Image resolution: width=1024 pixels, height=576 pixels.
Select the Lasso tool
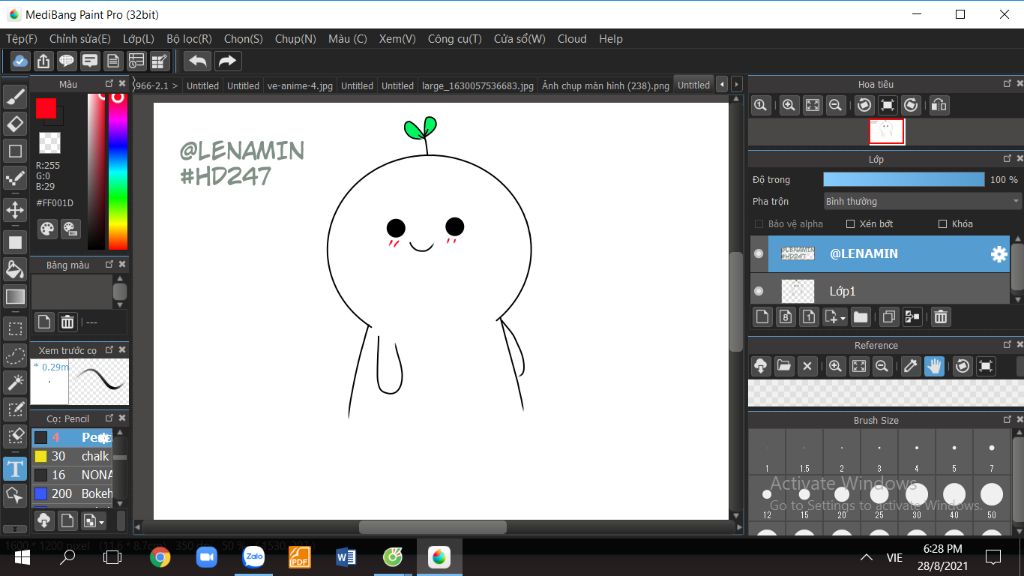(x=15, y=355)
